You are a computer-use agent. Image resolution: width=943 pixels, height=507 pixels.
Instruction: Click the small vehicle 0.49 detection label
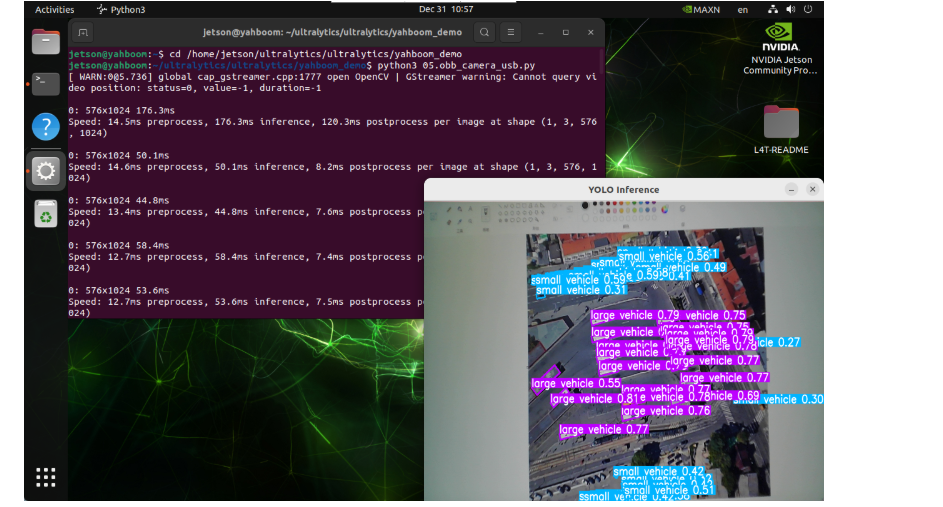[x=680, y=267]
